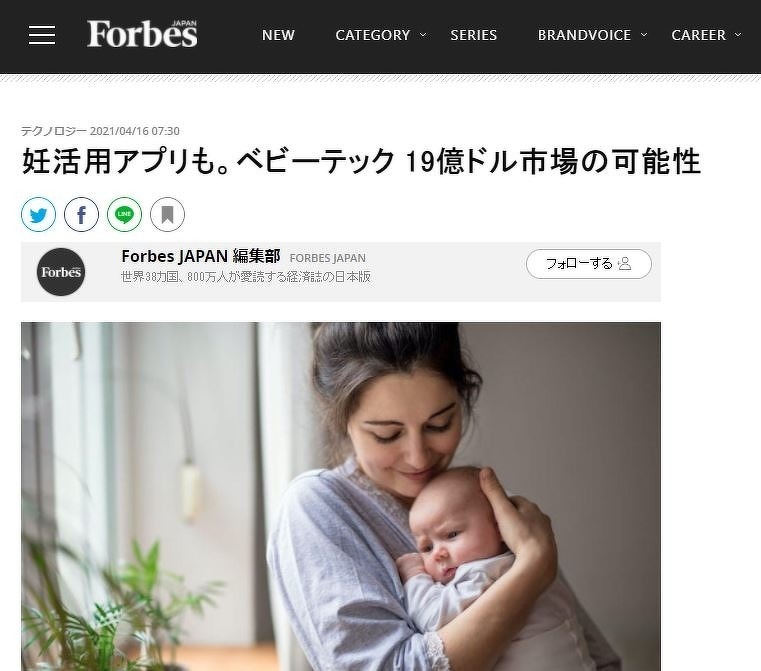
Task: Open the hamburger menu icon
Action: tap(42, 35)
